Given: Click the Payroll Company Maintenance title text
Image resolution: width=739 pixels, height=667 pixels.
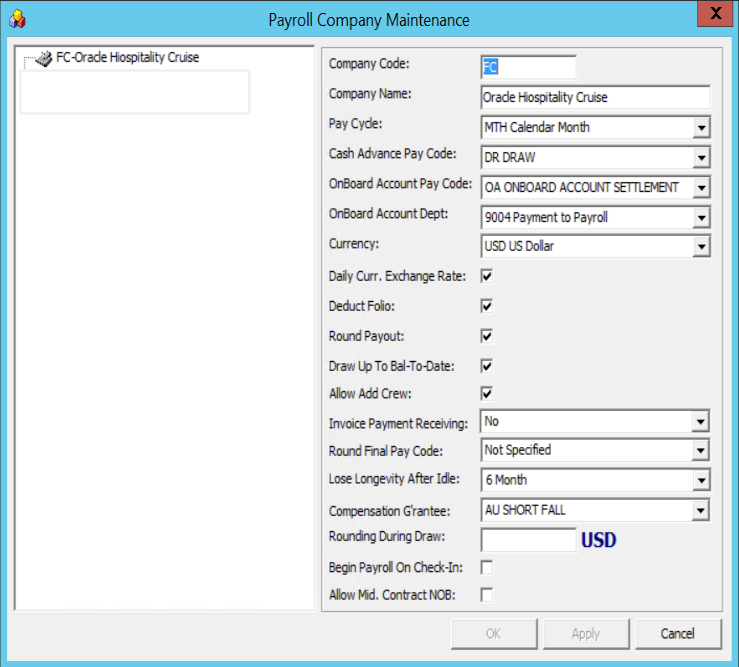Looking at the screenshot, I should pyautogui.click(x=369, y=20).
